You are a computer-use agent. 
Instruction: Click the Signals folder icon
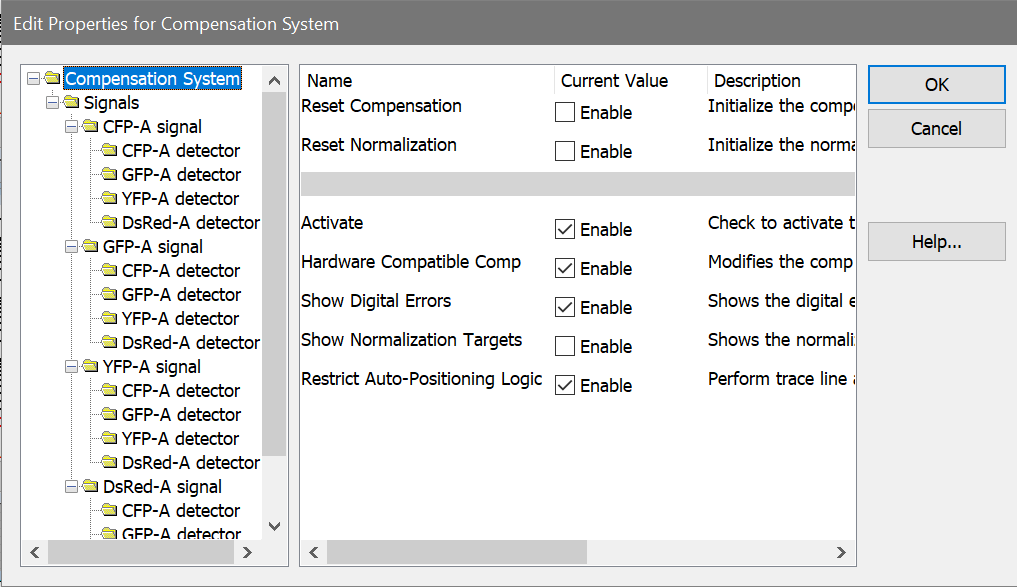pyautogui.click(x=72, y=103)
